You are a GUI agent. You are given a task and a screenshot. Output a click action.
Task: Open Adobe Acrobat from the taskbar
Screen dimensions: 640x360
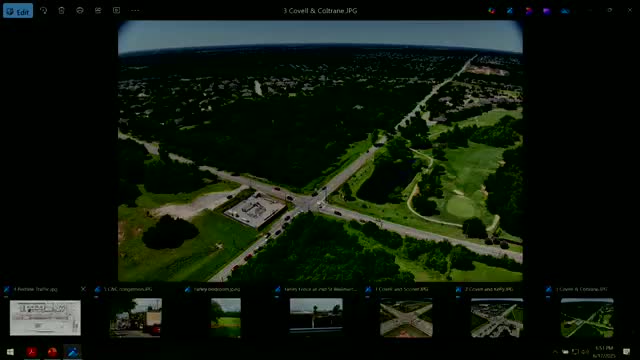tap(32, 352)
